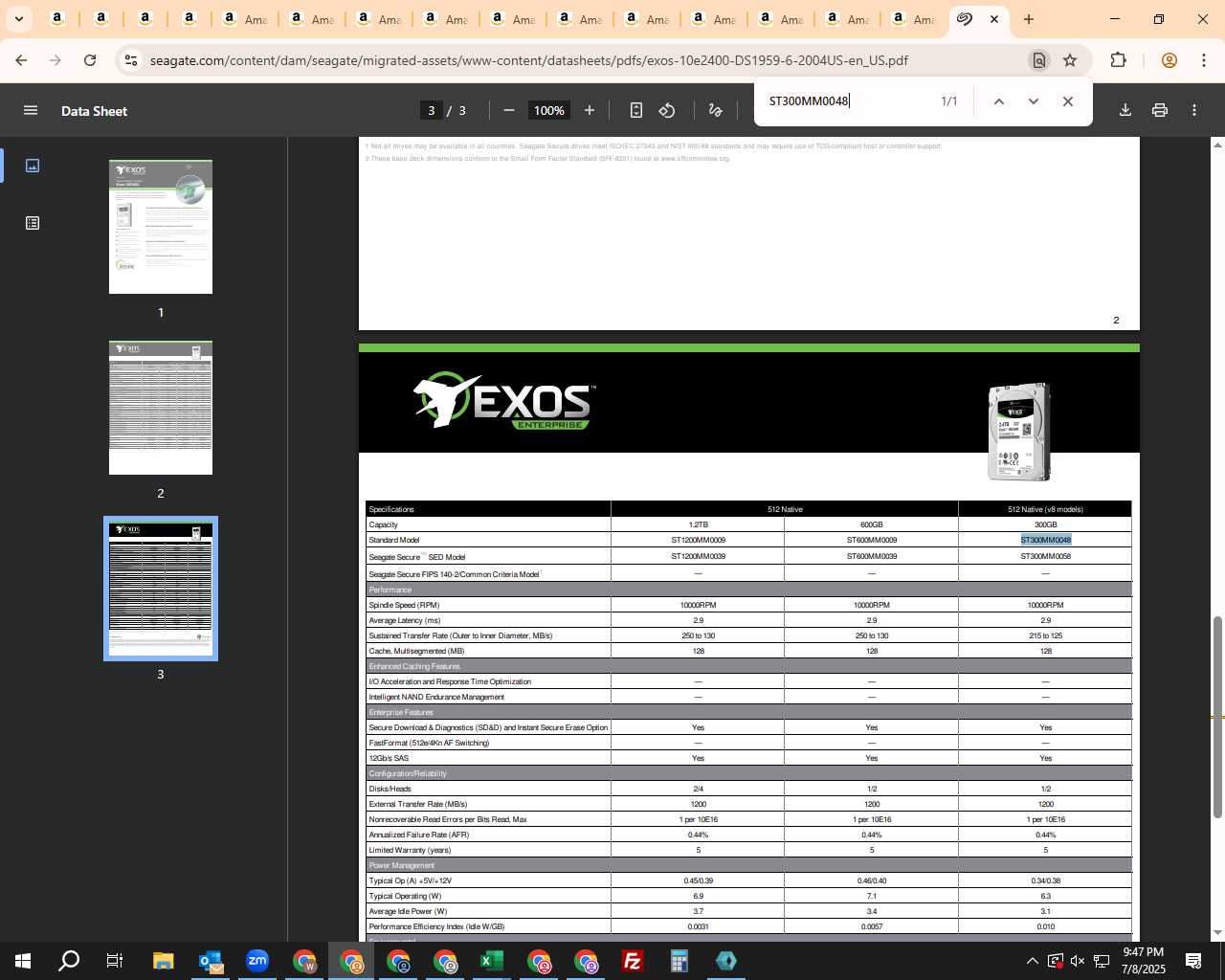The image size is (1225, 980).
Task: Open the PDF viewer more actions menu
Action: point(1194,110)
